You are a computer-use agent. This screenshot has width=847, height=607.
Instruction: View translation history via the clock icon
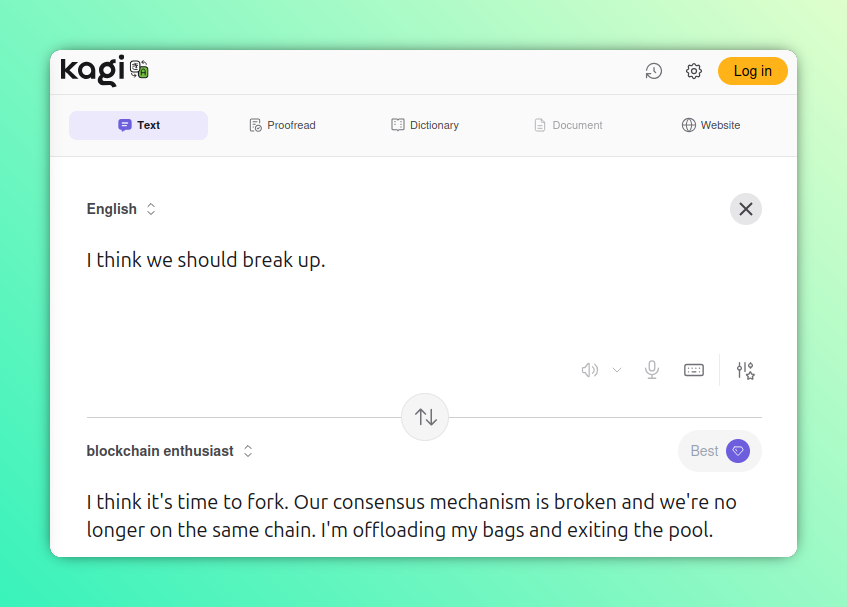(x=653, y=71)
